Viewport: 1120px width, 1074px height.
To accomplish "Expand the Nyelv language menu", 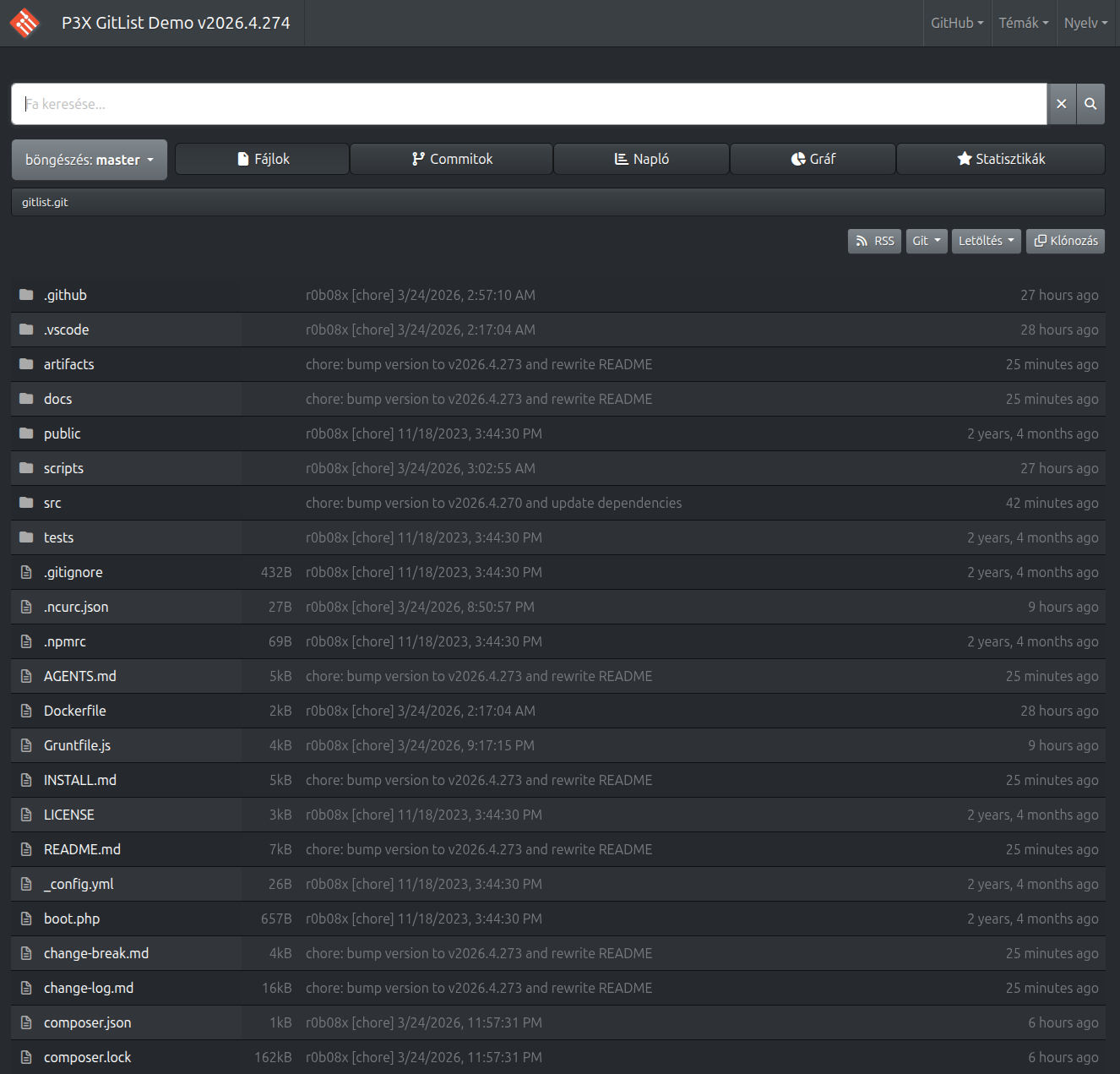I will (x=1085, y=23).
